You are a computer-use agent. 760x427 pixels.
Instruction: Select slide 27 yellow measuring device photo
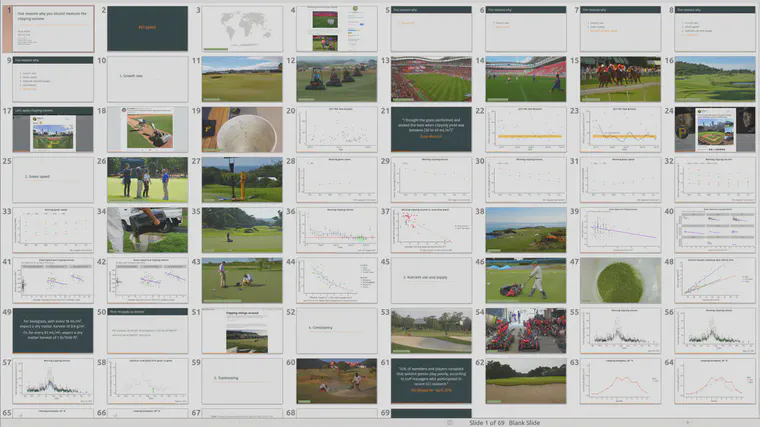(242, 180)
